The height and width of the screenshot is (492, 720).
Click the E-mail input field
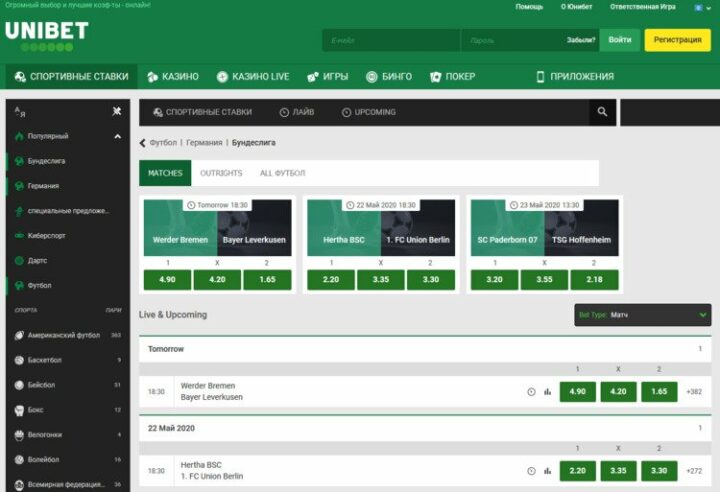click(390, 41)
